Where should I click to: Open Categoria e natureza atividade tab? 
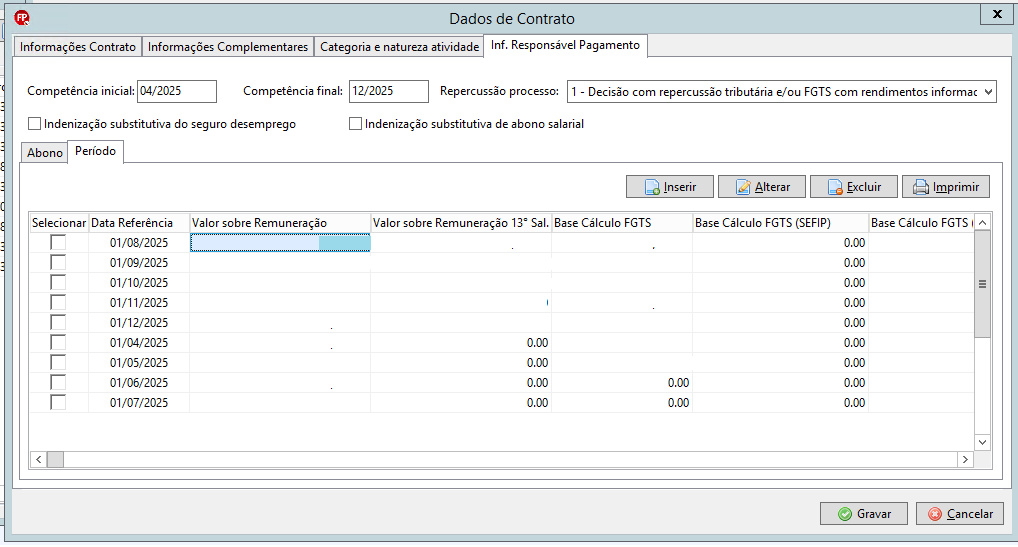399,47
